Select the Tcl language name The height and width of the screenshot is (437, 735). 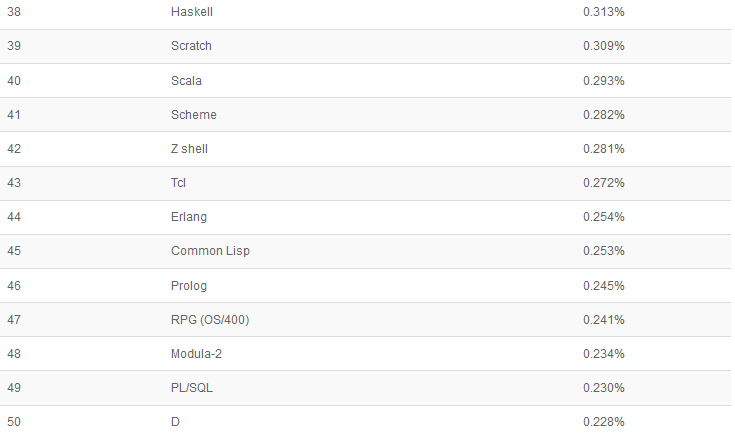[x=179, y=183]
